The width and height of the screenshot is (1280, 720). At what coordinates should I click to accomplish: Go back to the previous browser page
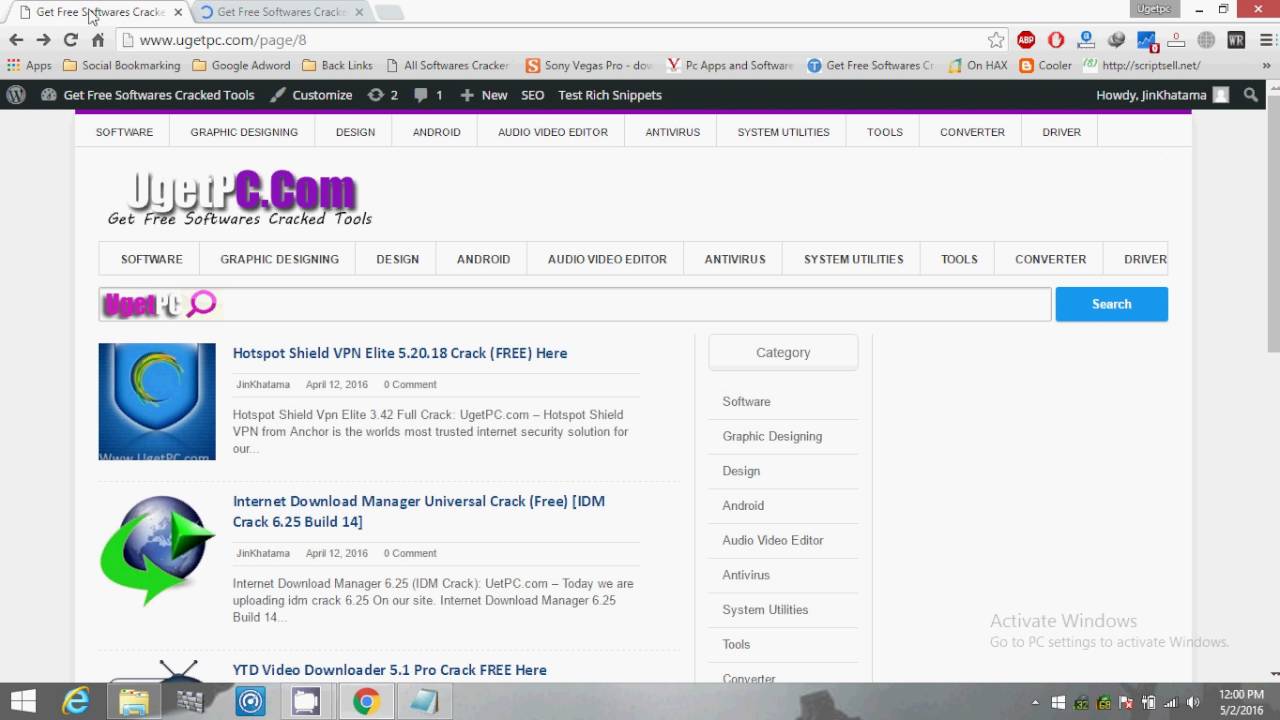(x=16, y=40)
